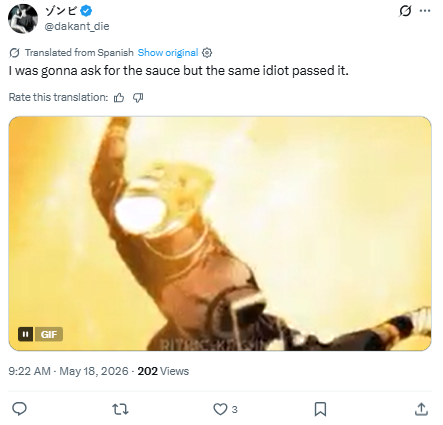Click the ゾンビ display name
This screenshot has width=443, height=425.
[61, 11]
